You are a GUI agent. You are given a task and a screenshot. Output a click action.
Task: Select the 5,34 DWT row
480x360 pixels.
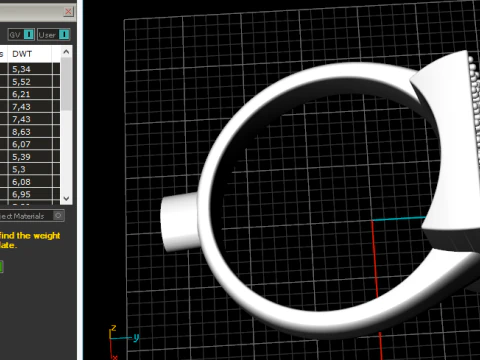(x=30, y=69)
